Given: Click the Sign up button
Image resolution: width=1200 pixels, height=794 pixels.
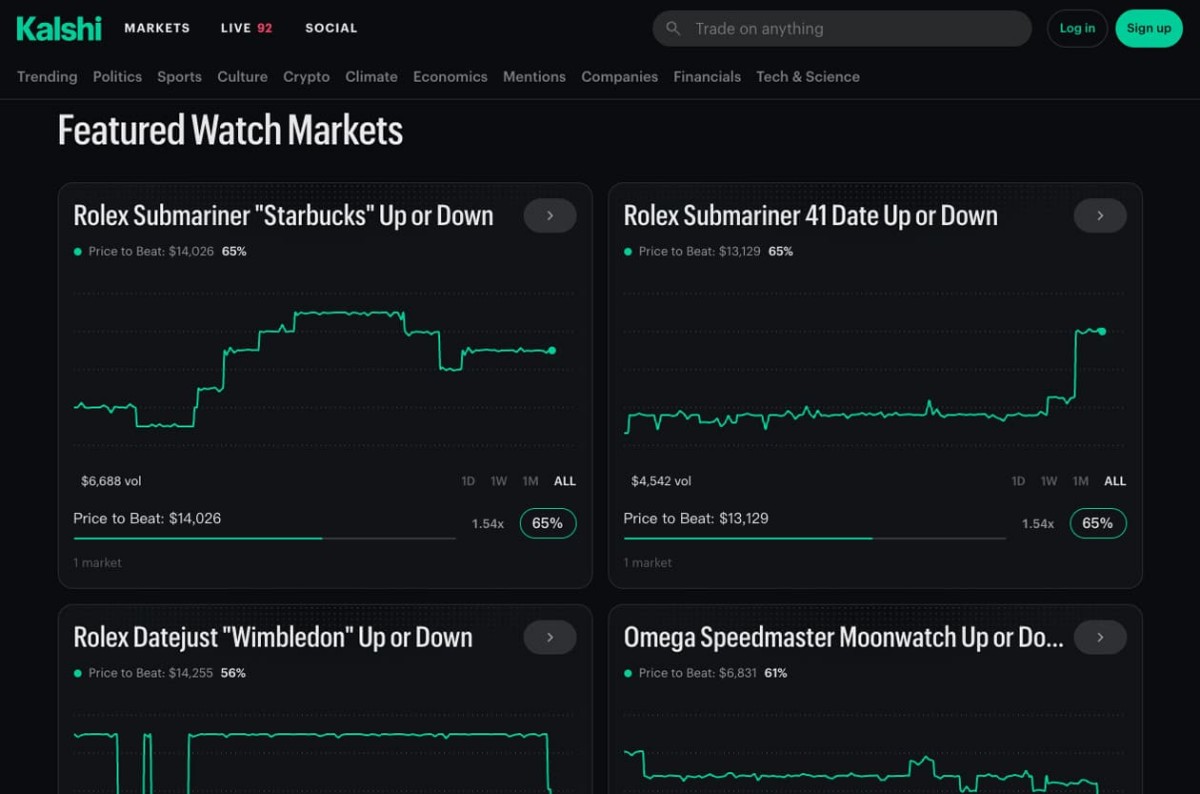Looking at the screenshot, I should click(1148, 28).
